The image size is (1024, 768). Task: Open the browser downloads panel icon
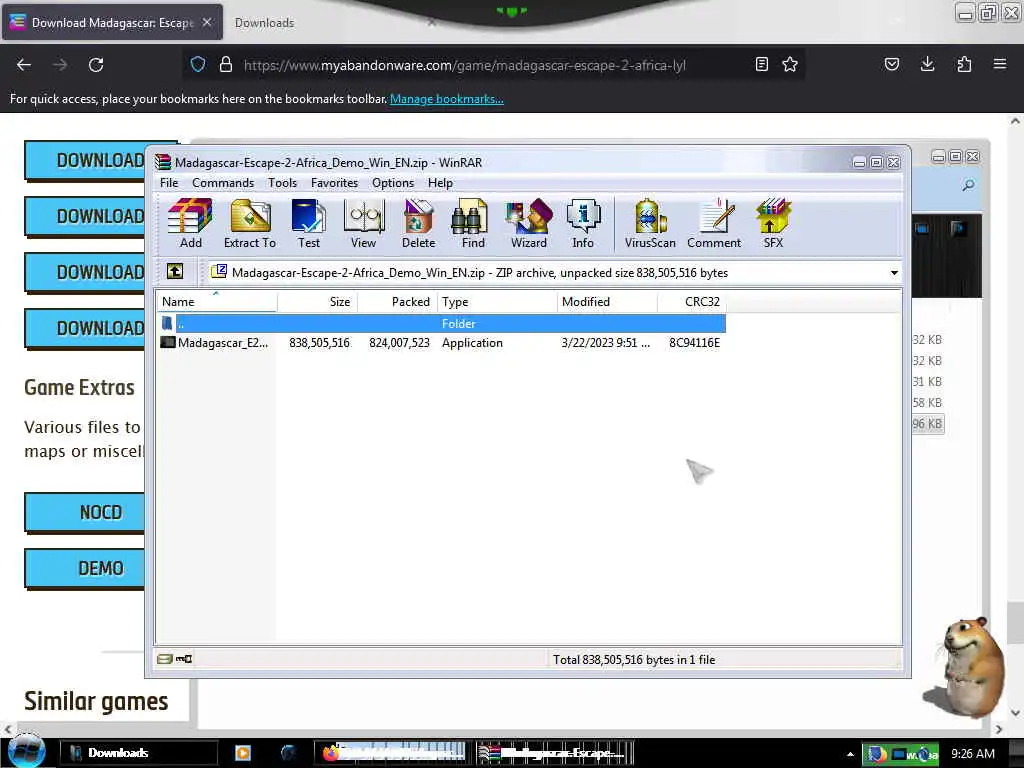(x=927, y=64)
